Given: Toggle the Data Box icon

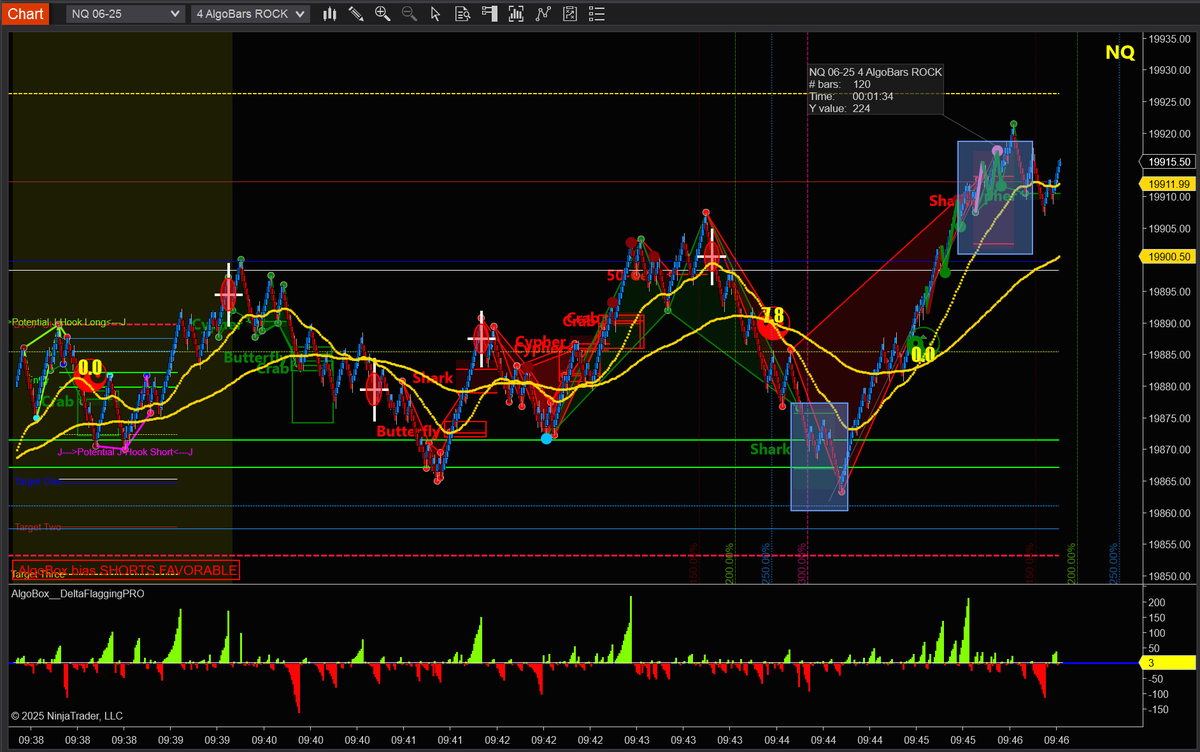Looking at the screenshot, I should click(x=462, y=14).
